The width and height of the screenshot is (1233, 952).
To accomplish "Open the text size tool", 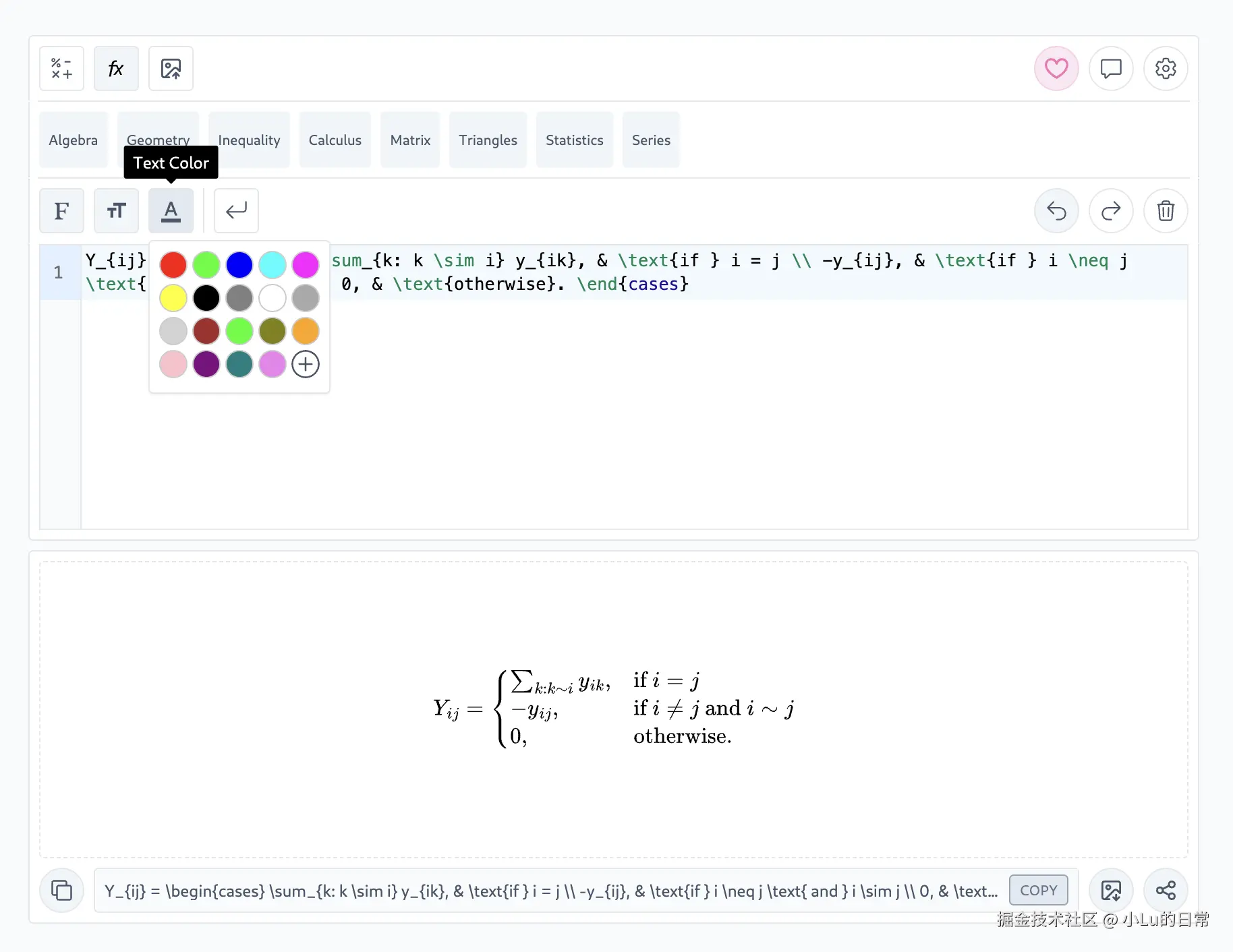I will tap(116, 211).
